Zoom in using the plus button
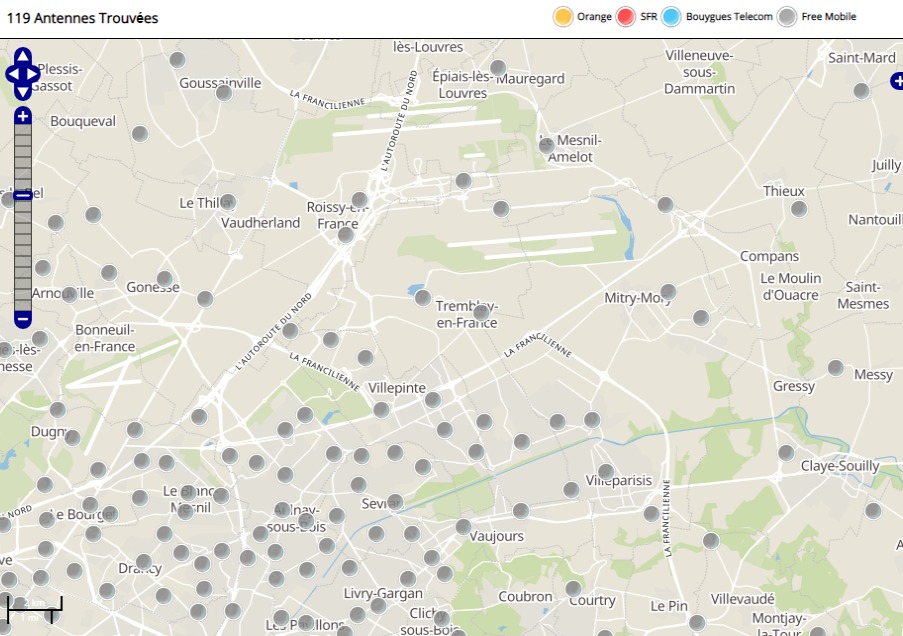The image size is (903, 636). pos(23,117)
